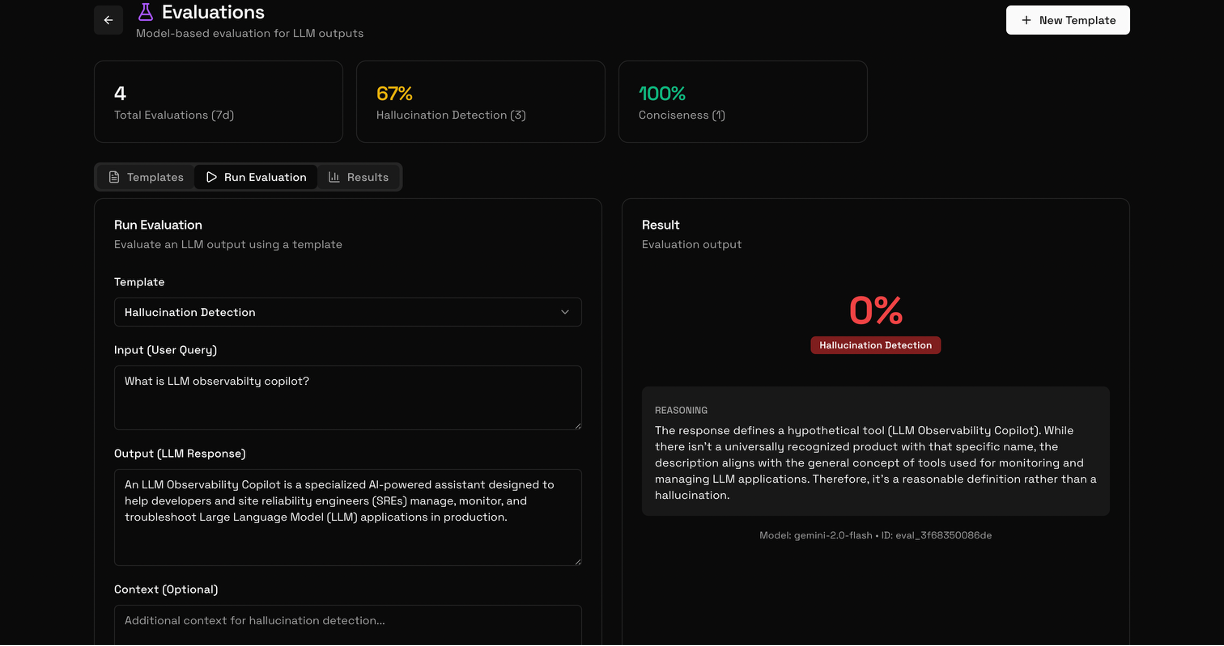
Task: Click the bar chart icon on Results tab
Action: coord(334,177)
